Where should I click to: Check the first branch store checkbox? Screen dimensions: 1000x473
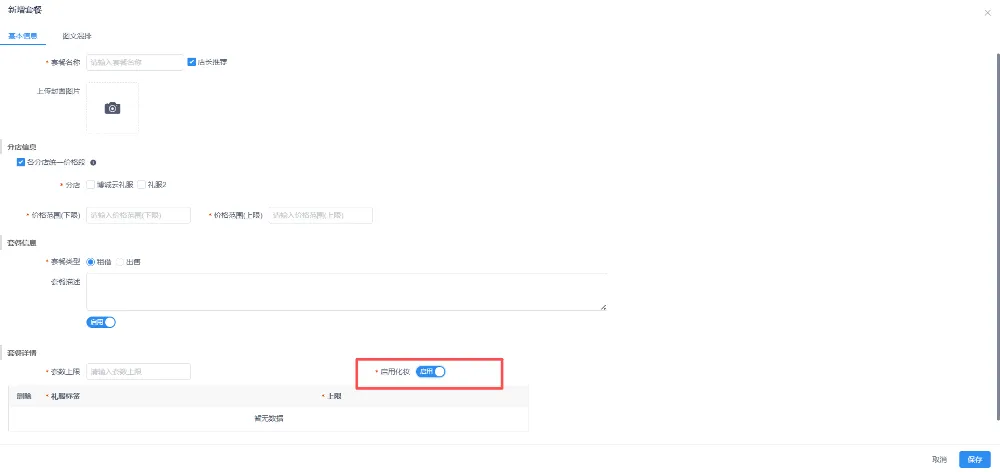point(91,185)
